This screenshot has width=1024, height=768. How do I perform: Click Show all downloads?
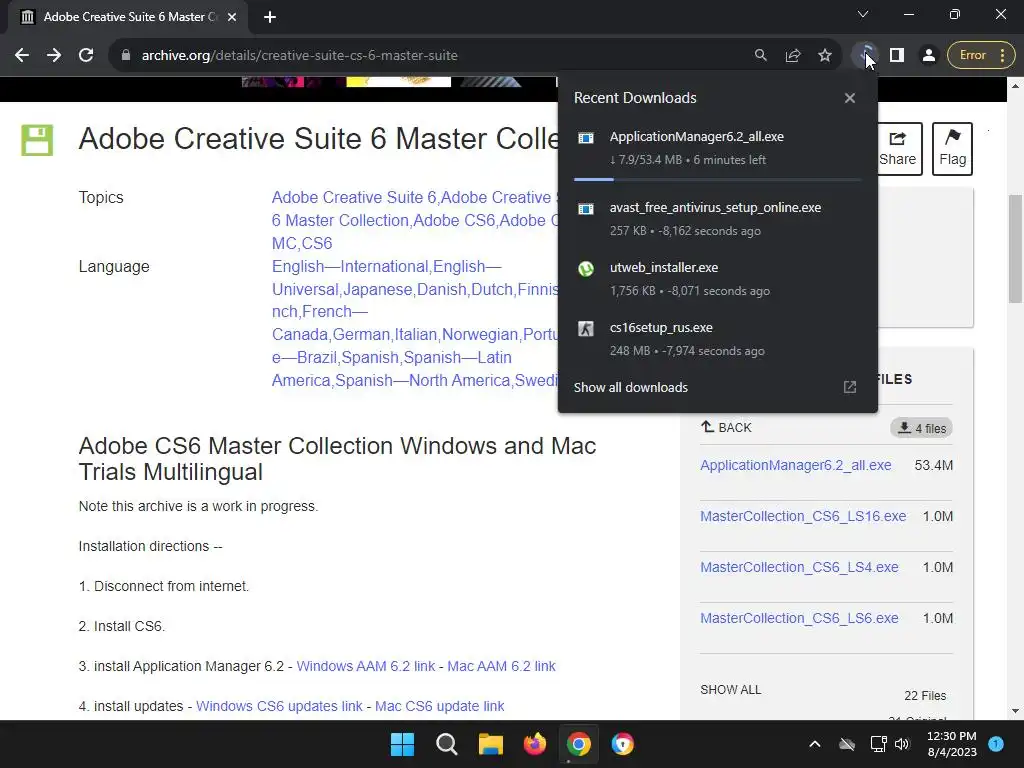630,387
